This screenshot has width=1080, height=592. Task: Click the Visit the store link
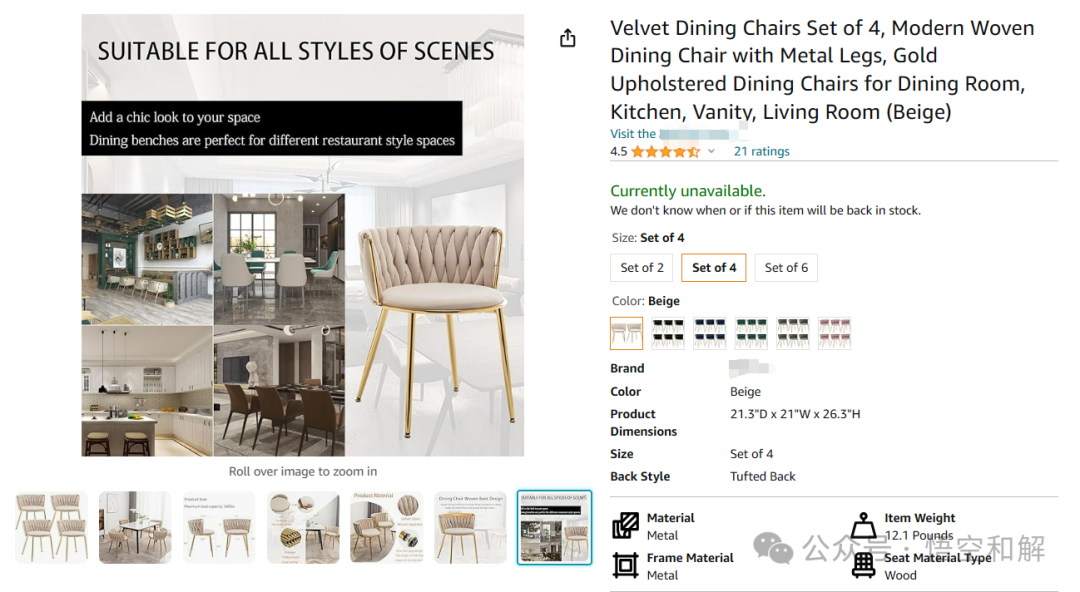pos(672,134)
